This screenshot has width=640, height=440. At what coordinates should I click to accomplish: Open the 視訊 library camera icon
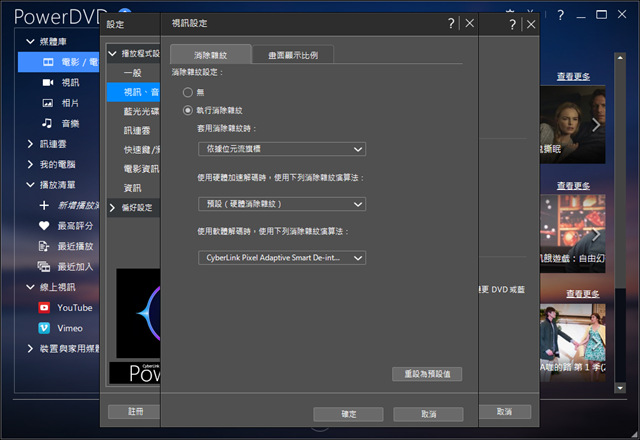tap(48, 82)
